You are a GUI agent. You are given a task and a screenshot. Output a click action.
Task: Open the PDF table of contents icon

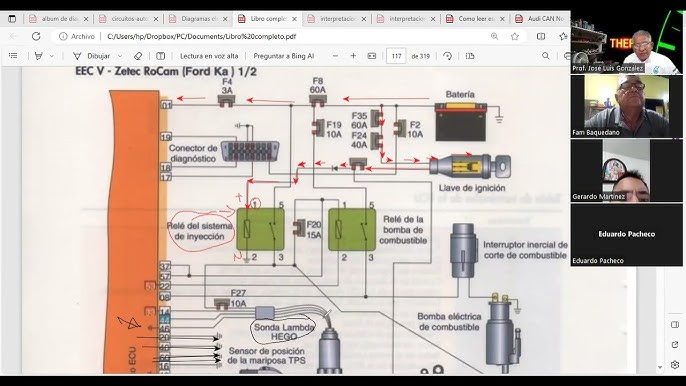pyautogui.click(x=13, y=56)
